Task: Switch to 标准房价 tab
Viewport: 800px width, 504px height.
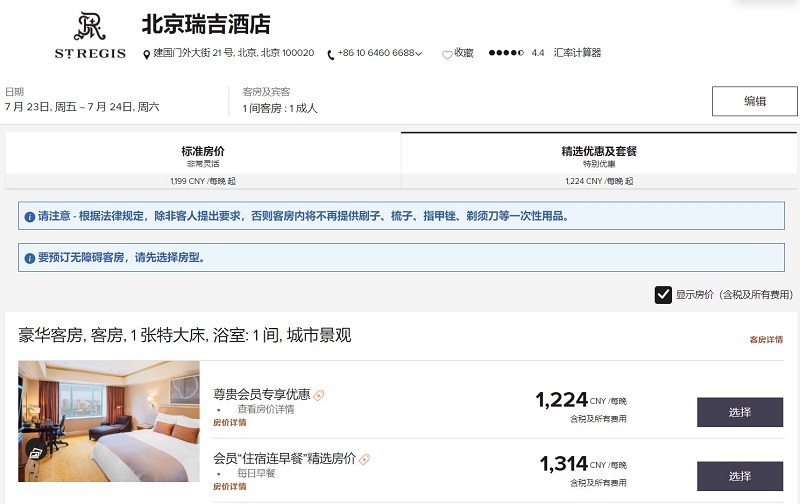Action: 203,160
